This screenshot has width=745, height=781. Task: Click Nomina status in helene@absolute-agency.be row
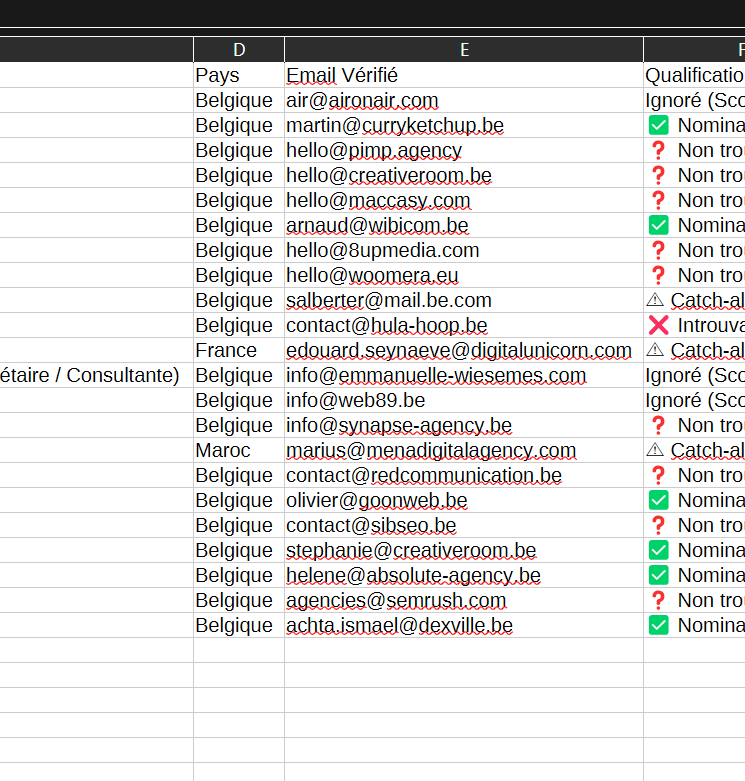[x=695, y=575]
